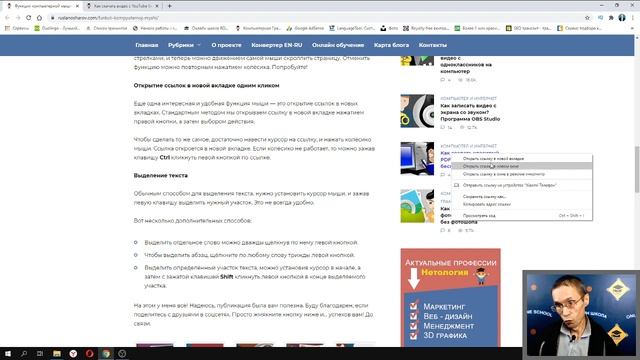Image resolution: width=640 pixels, height=360 pixels.
Task: Open article about video from Одноклассники
Action: [466, 64]
